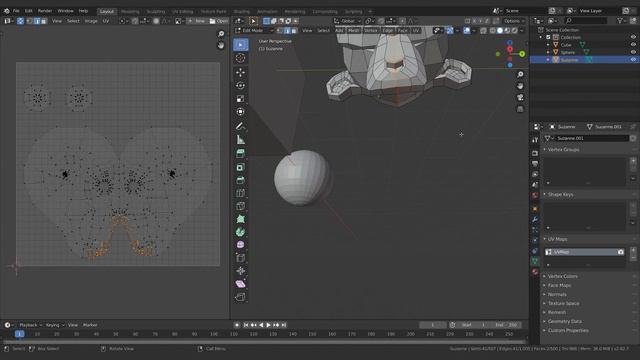Select the Loop Cut tool
Screen dimensions: 640x360
click(x=240, y=193)
